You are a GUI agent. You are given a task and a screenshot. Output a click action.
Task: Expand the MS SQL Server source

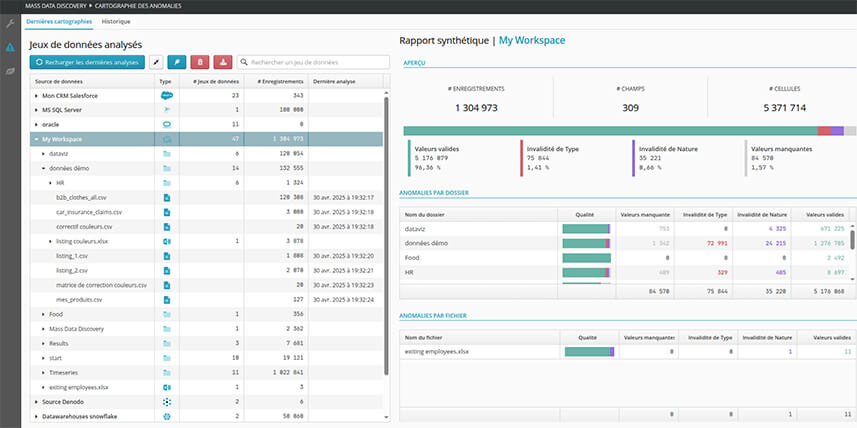[36, 110]
